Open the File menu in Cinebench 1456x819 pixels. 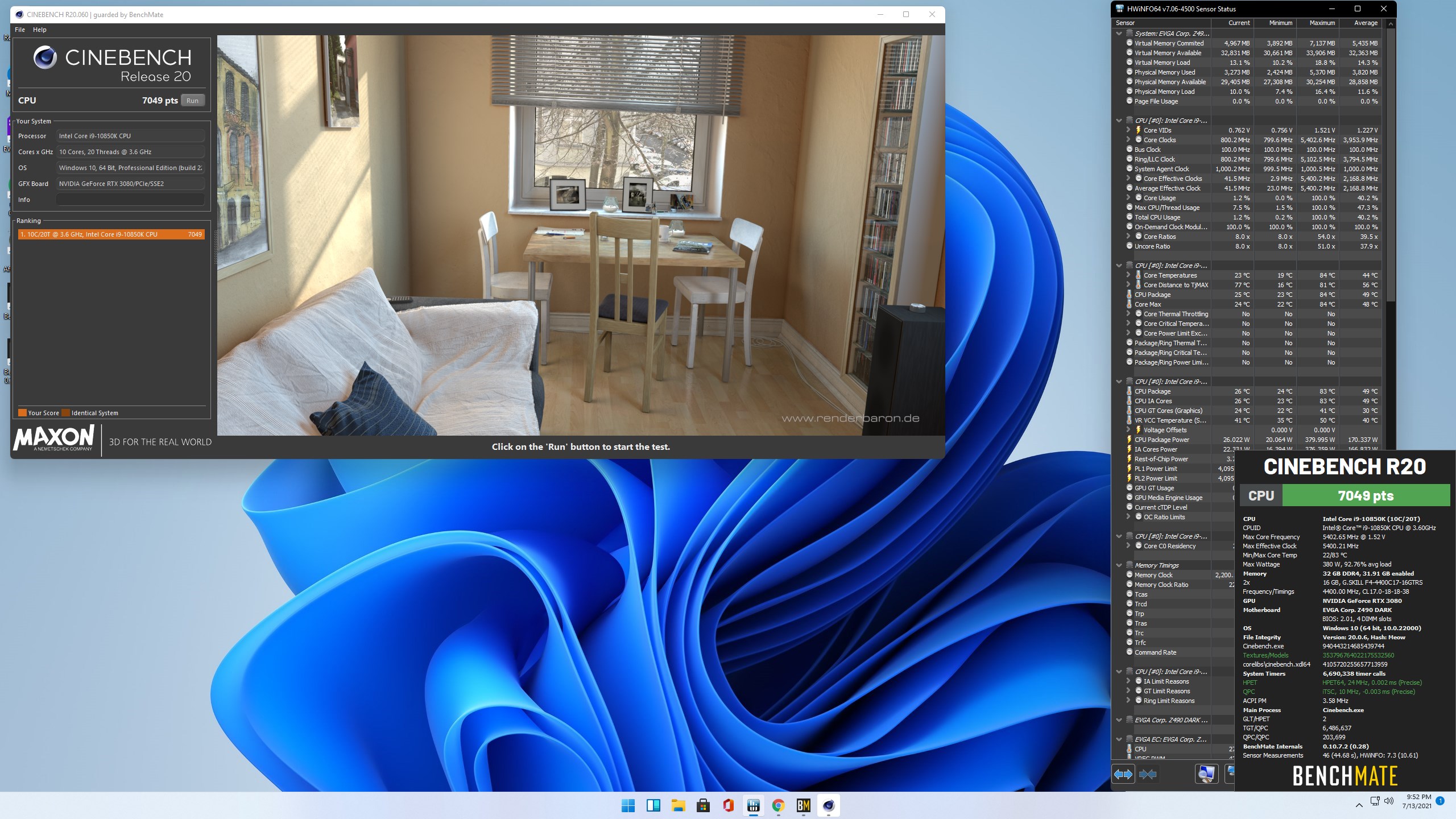click(x=20, y=30)
